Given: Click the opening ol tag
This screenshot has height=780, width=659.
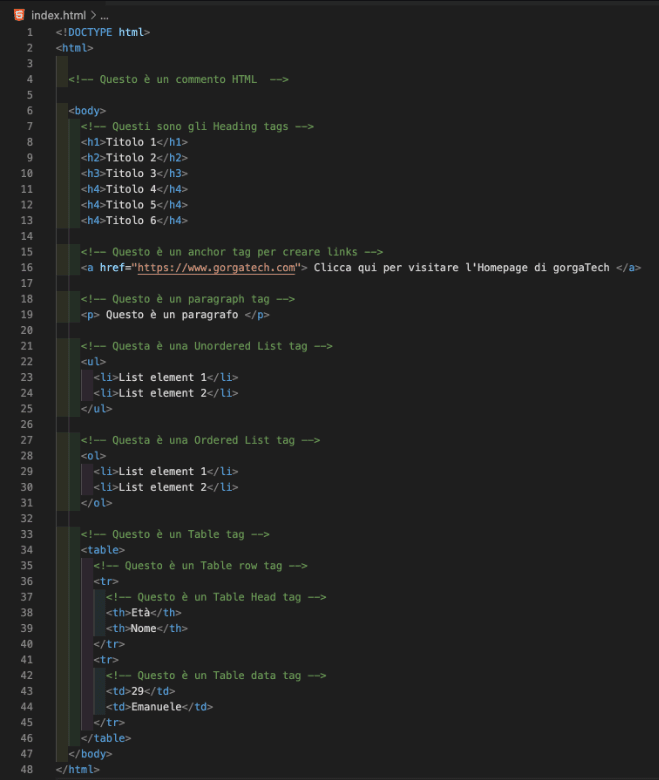Looking at the screenshot, I should coord(94,456).
